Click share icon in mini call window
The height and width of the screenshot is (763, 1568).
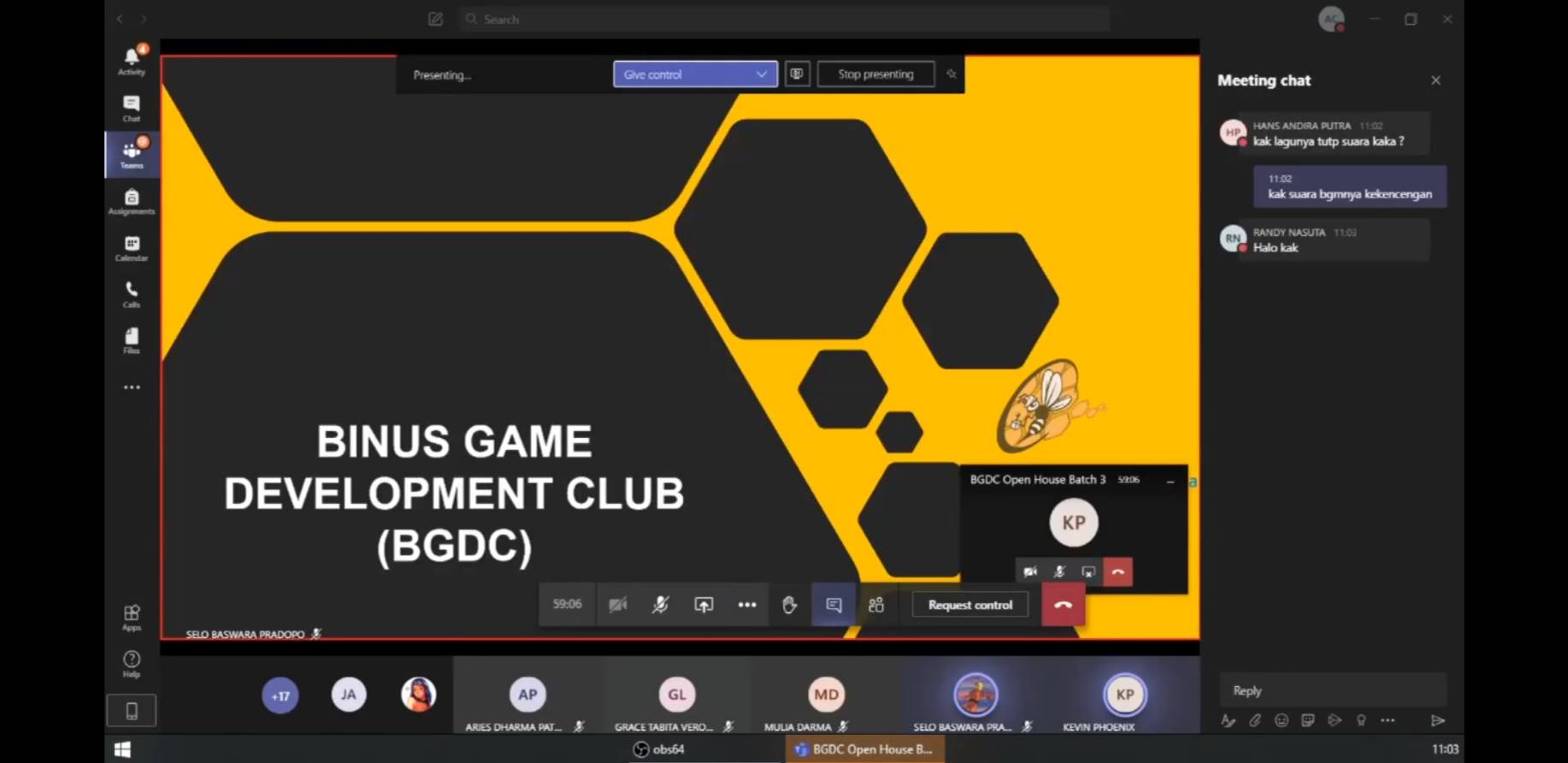point(1088,571)
